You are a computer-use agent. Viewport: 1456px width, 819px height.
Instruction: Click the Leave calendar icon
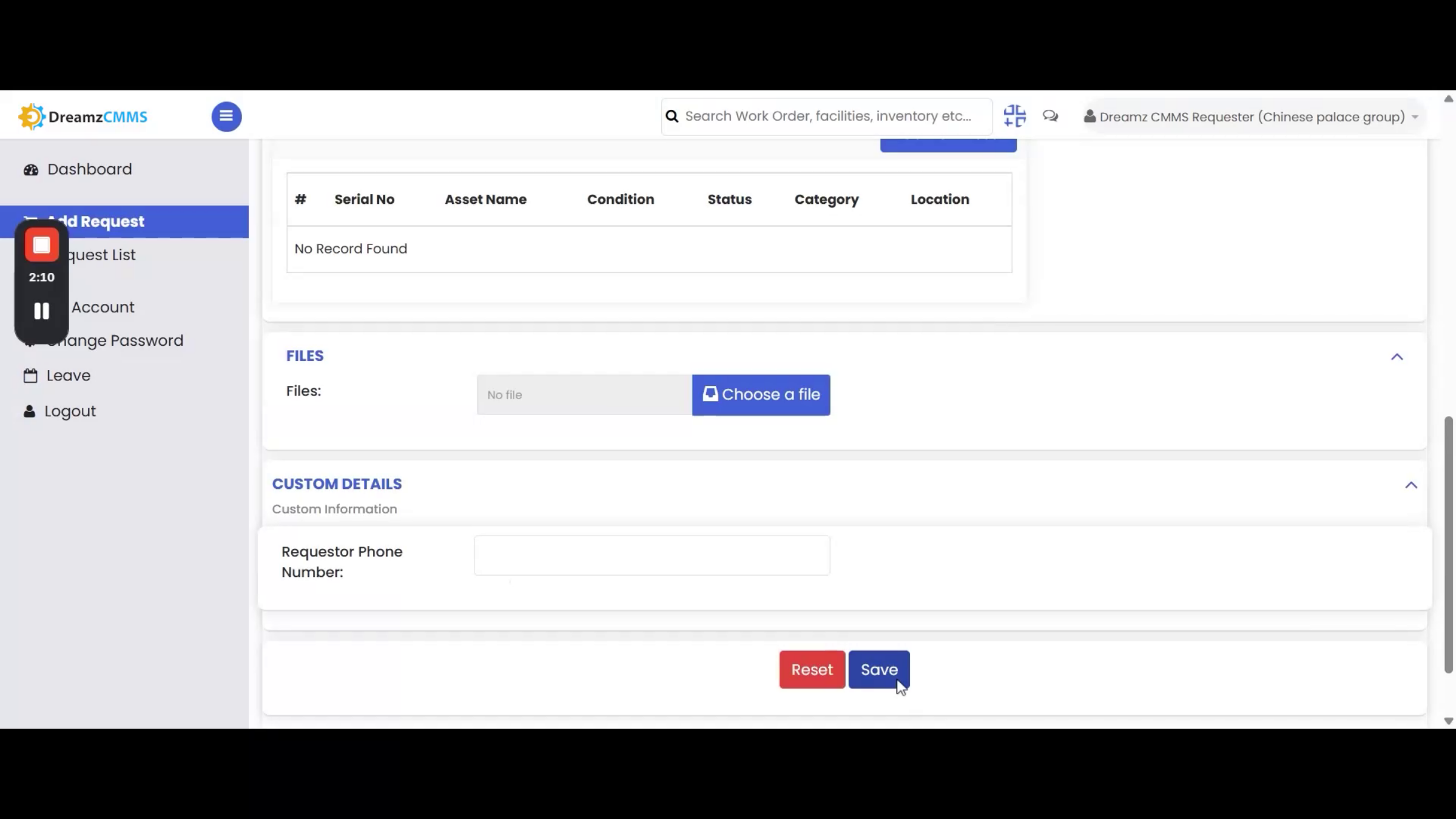(30, 376)
